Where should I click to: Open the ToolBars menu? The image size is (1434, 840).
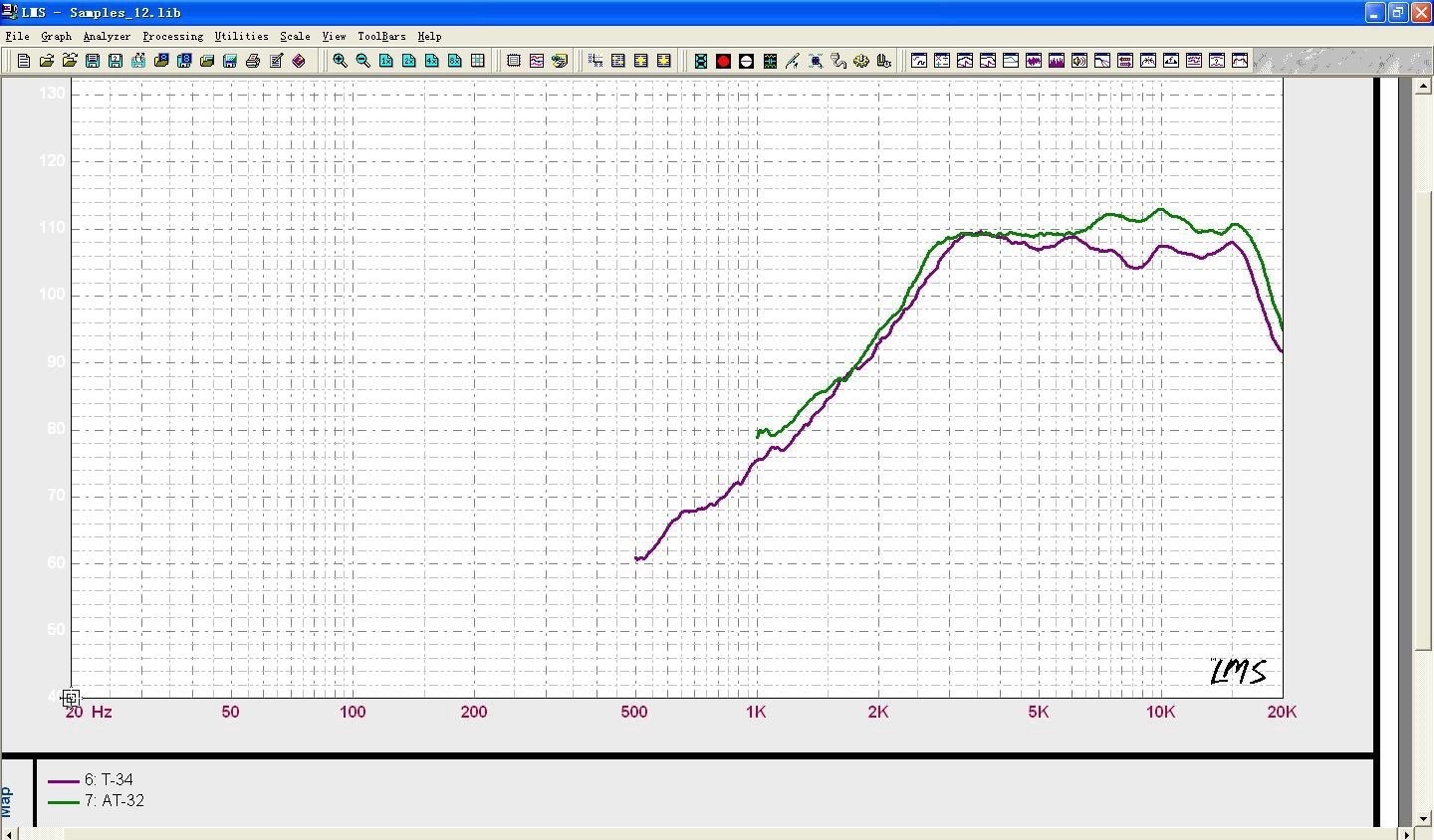pos(381,36)
